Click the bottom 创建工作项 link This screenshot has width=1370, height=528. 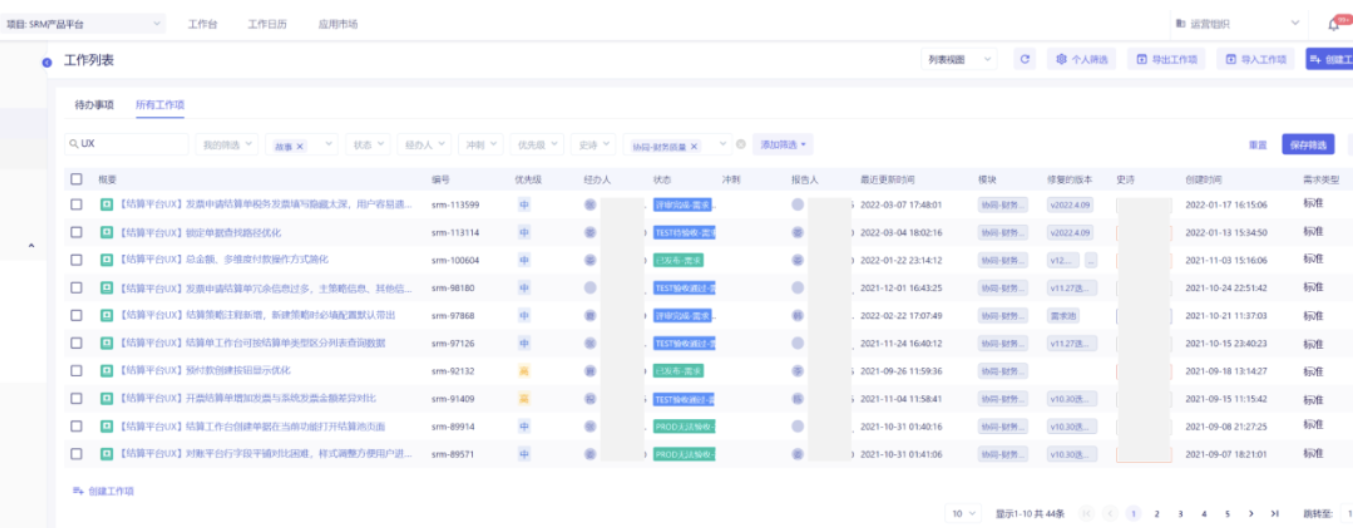coord(103,491)
